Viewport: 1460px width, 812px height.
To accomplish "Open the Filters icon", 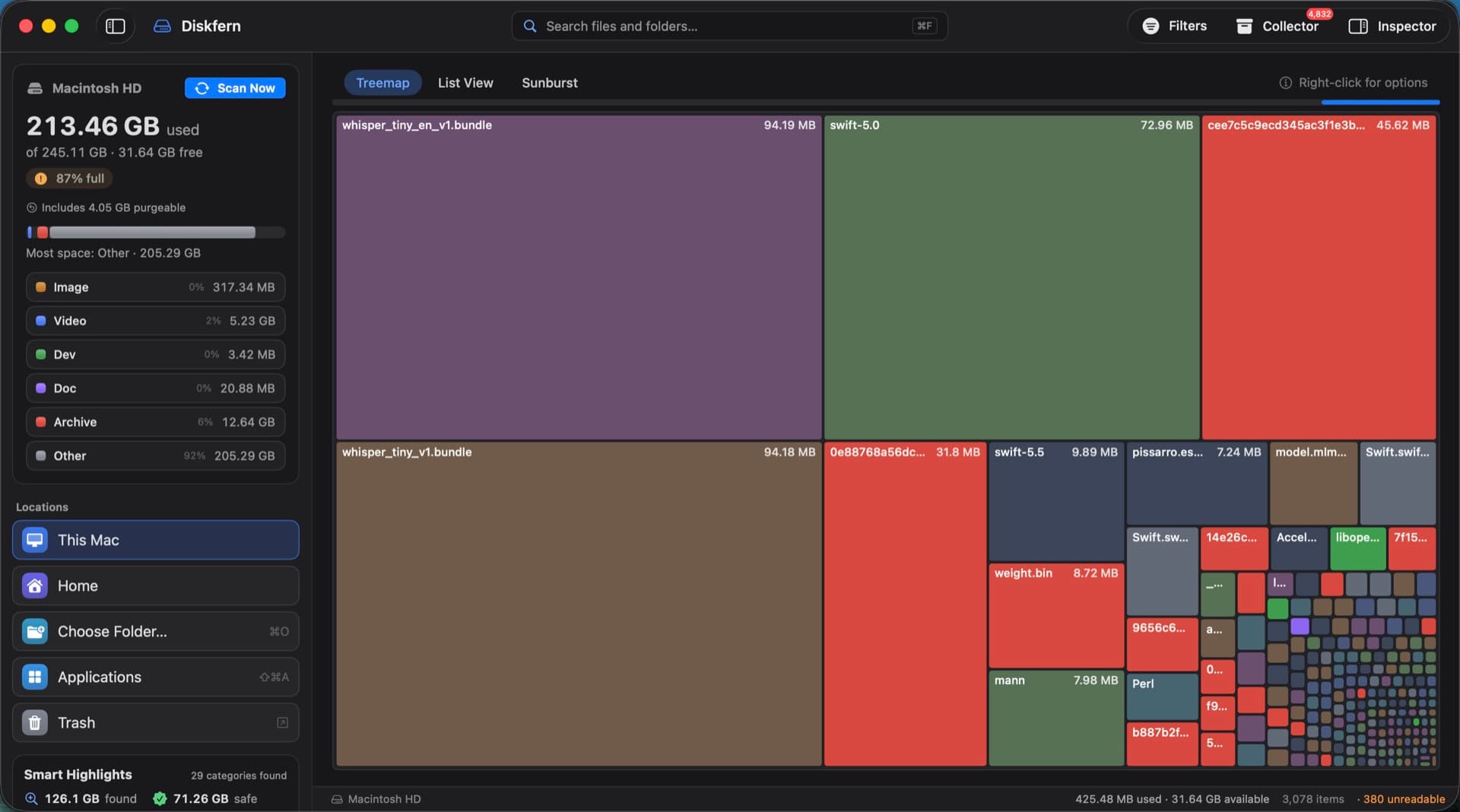I will (1151, 26).
